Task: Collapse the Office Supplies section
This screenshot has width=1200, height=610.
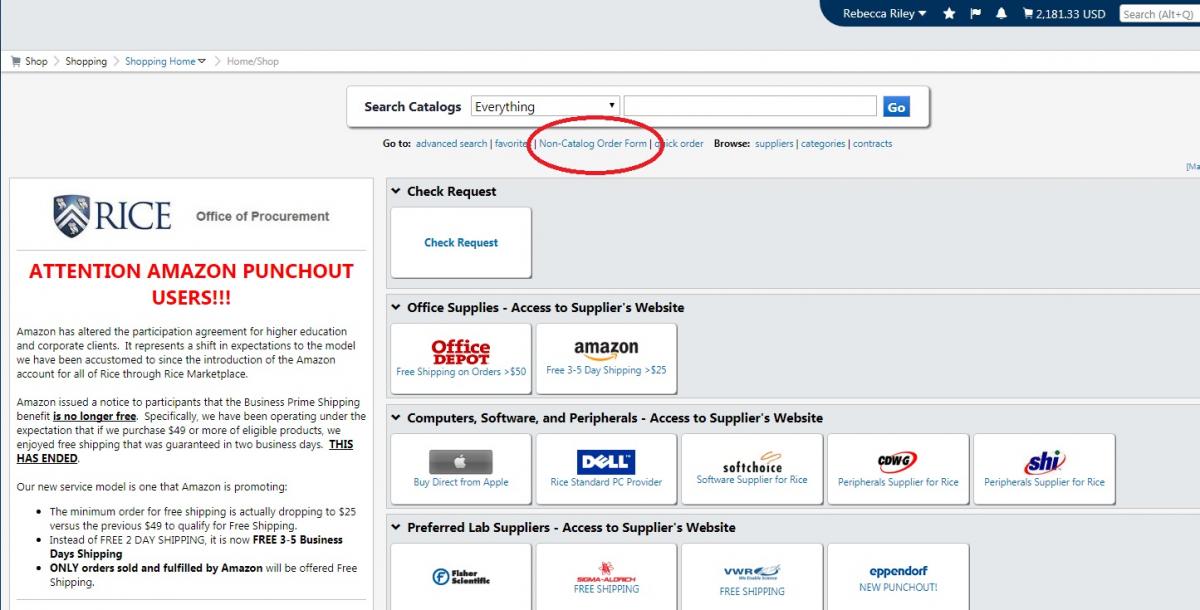Action: (396, 307)
